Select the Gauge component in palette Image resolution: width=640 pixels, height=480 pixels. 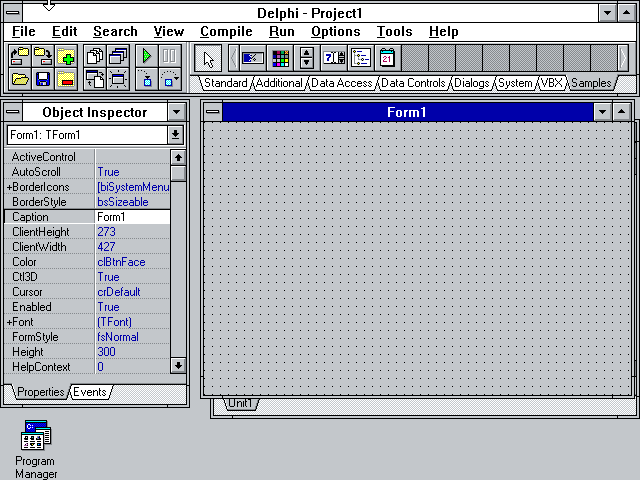tap(253, 57)
